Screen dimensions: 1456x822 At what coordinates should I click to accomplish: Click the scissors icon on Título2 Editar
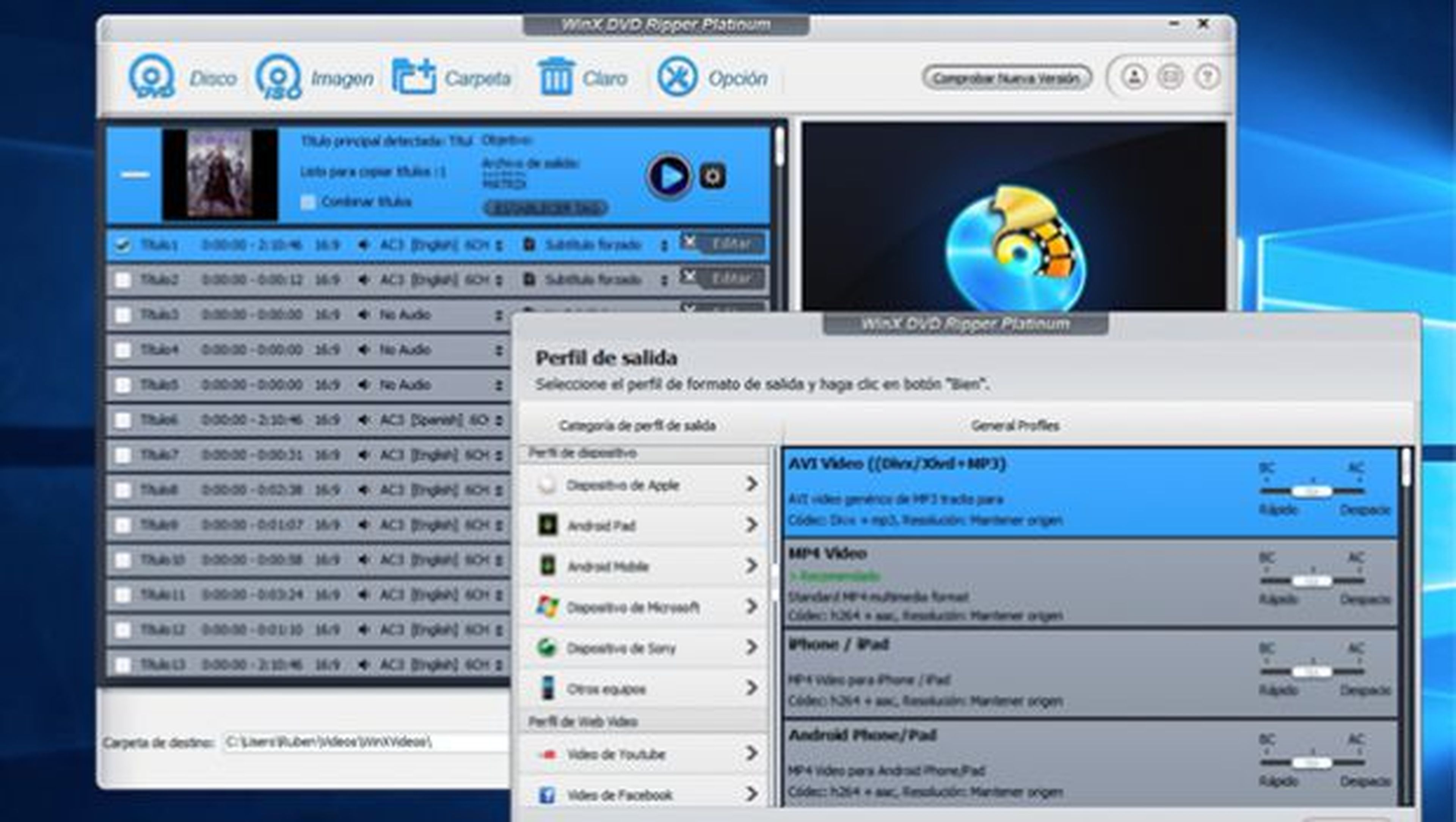(x=689, y=276)
